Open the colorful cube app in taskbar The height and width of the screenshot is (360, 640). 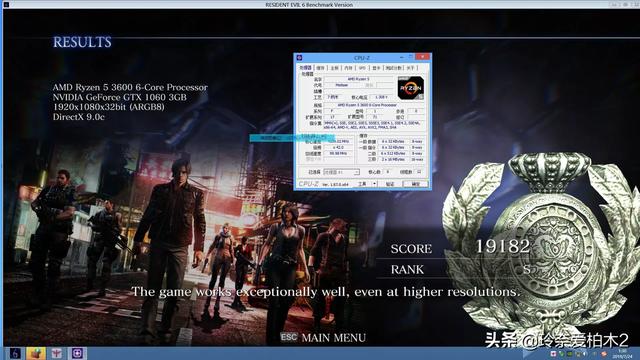(x=36, y=353)
